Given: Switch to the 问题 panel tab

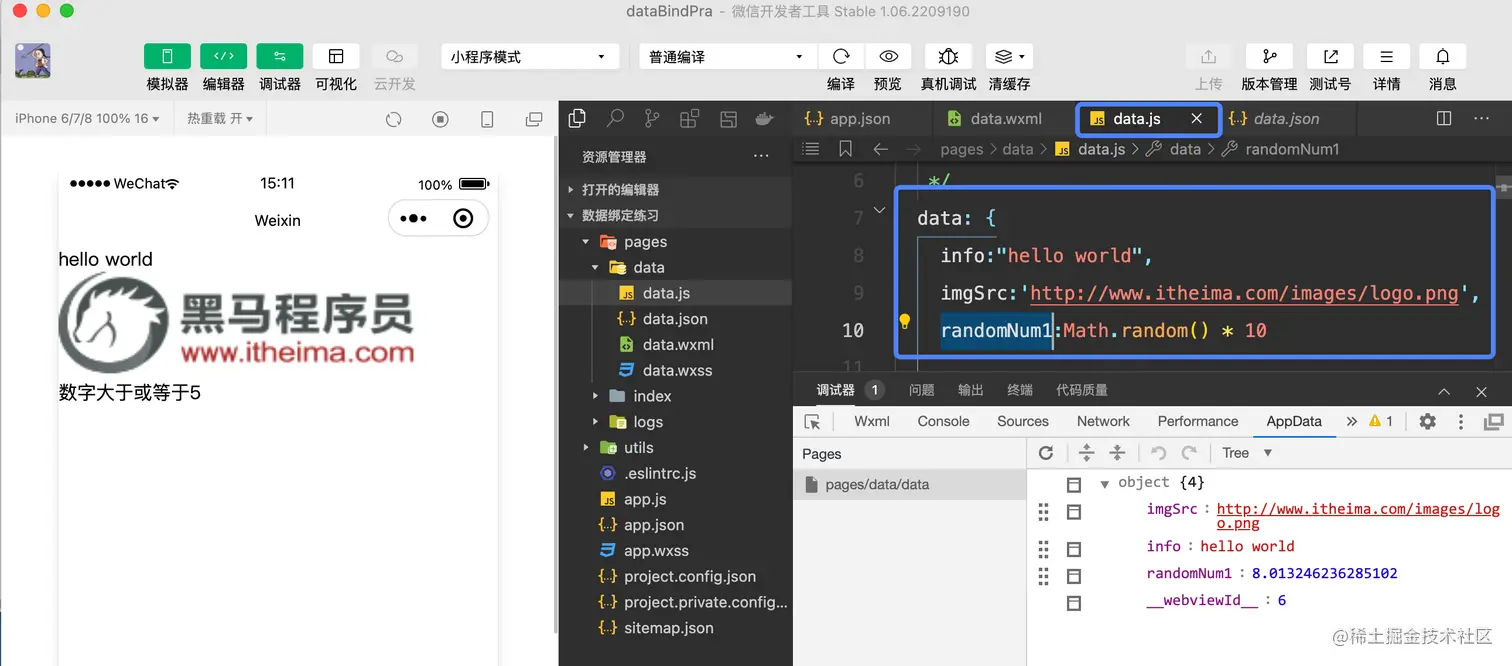Looking at the screenshot, I should point(922,390).
